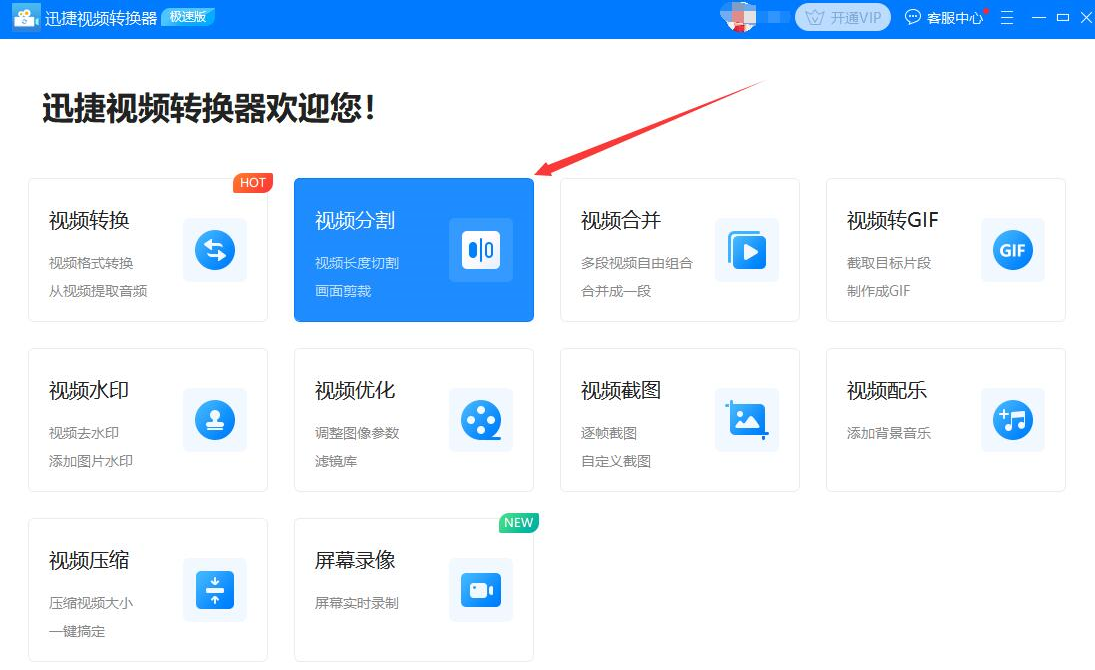Click the 视频格式转换 text
Viewport: 1095px width, 670px height.
tap(91, 263)
